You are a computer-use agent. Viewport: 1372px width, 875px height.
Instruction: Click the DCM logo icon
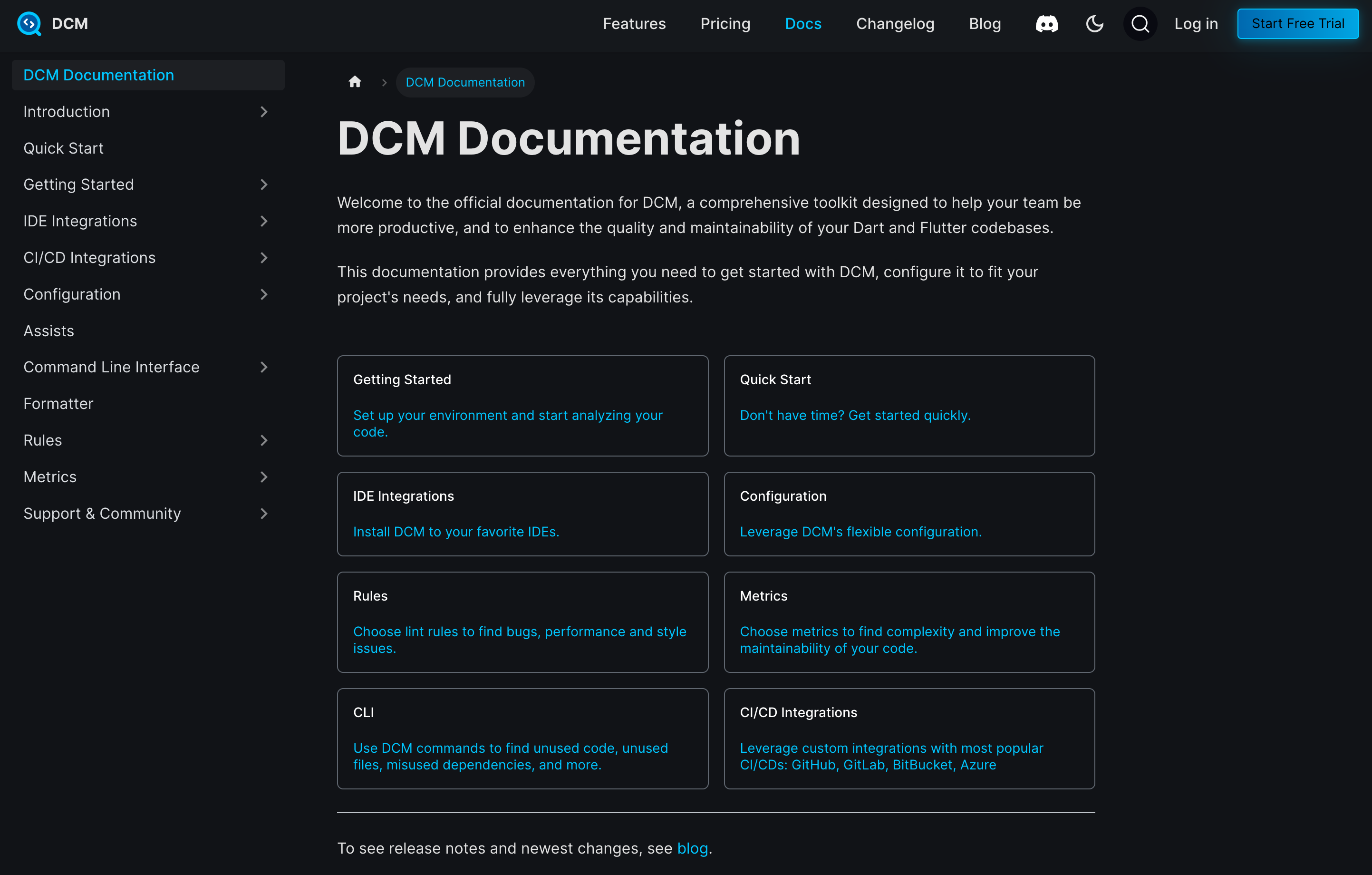29,23
